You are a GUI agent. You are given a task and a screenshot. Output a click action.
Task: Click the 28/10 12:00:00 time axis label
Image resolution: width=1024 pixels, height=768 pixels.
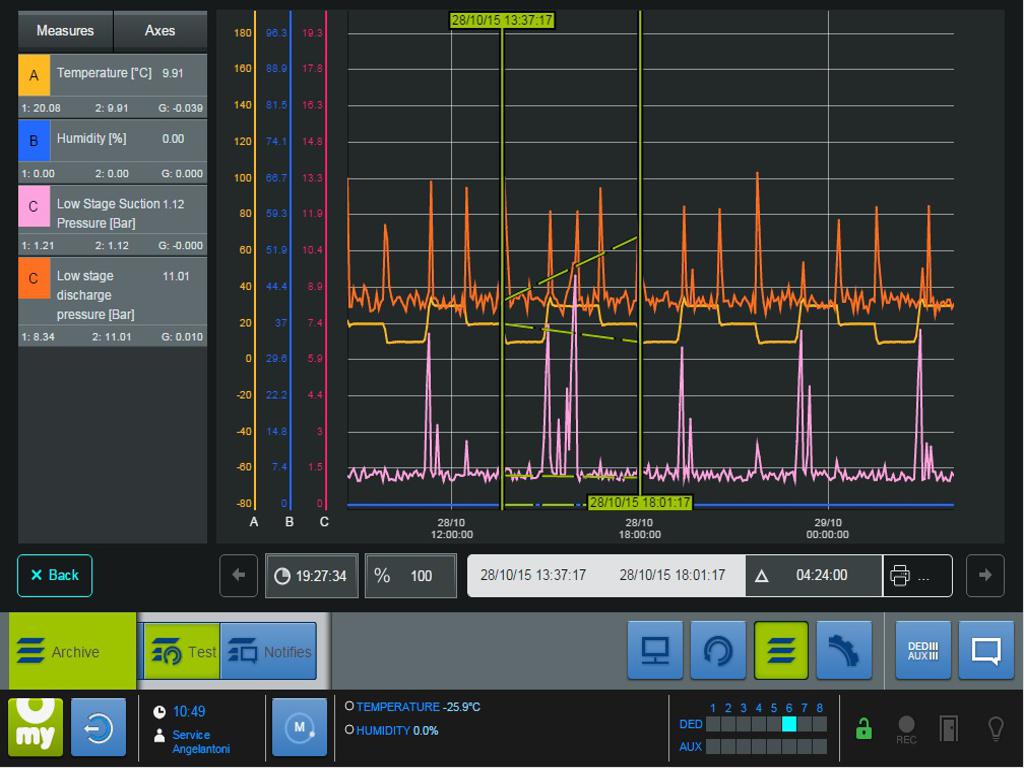451,528
